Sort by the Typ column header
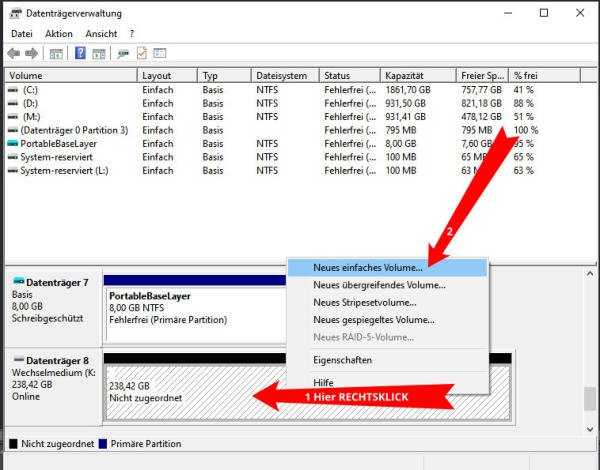This screenshot has width=600, height=470. click(224, 75)
